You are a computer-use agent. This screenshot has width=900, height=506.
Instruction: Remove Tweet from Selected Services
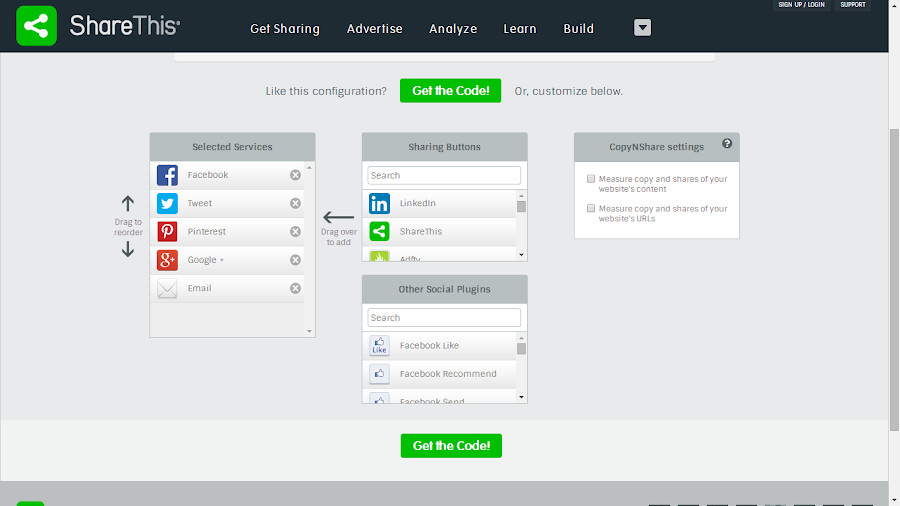[295, 203]
